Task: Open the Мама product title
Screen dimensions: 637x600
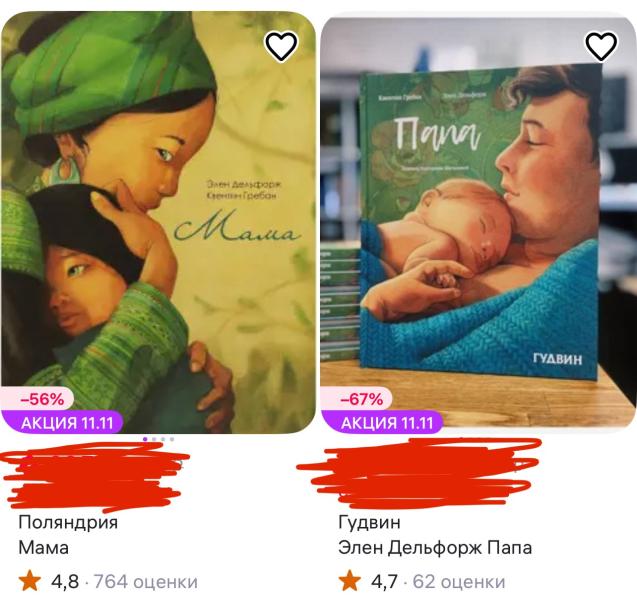Action: coord(43,548)
